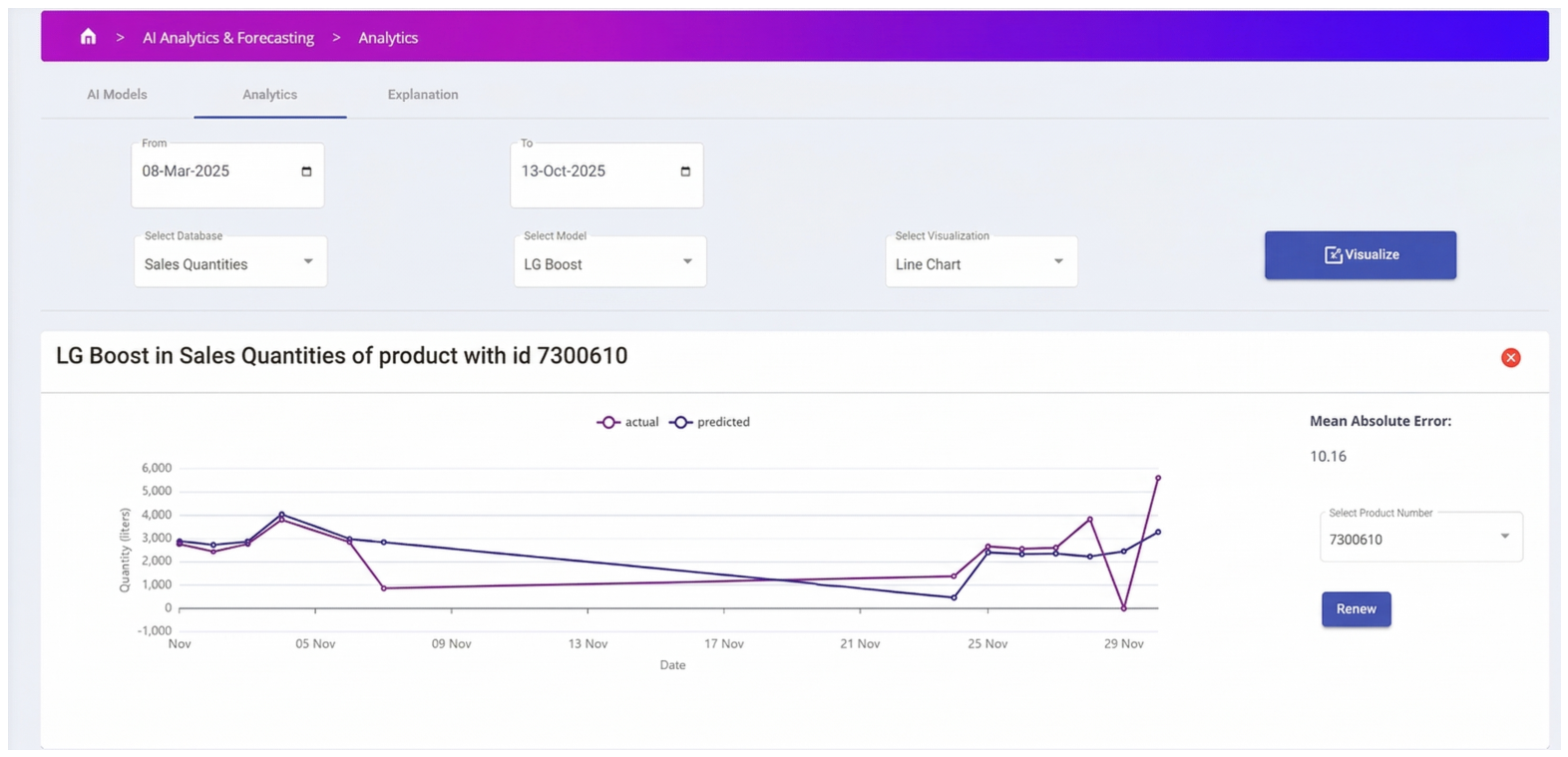
Task: Select the Analytics tab
Action: click(269, 95)
